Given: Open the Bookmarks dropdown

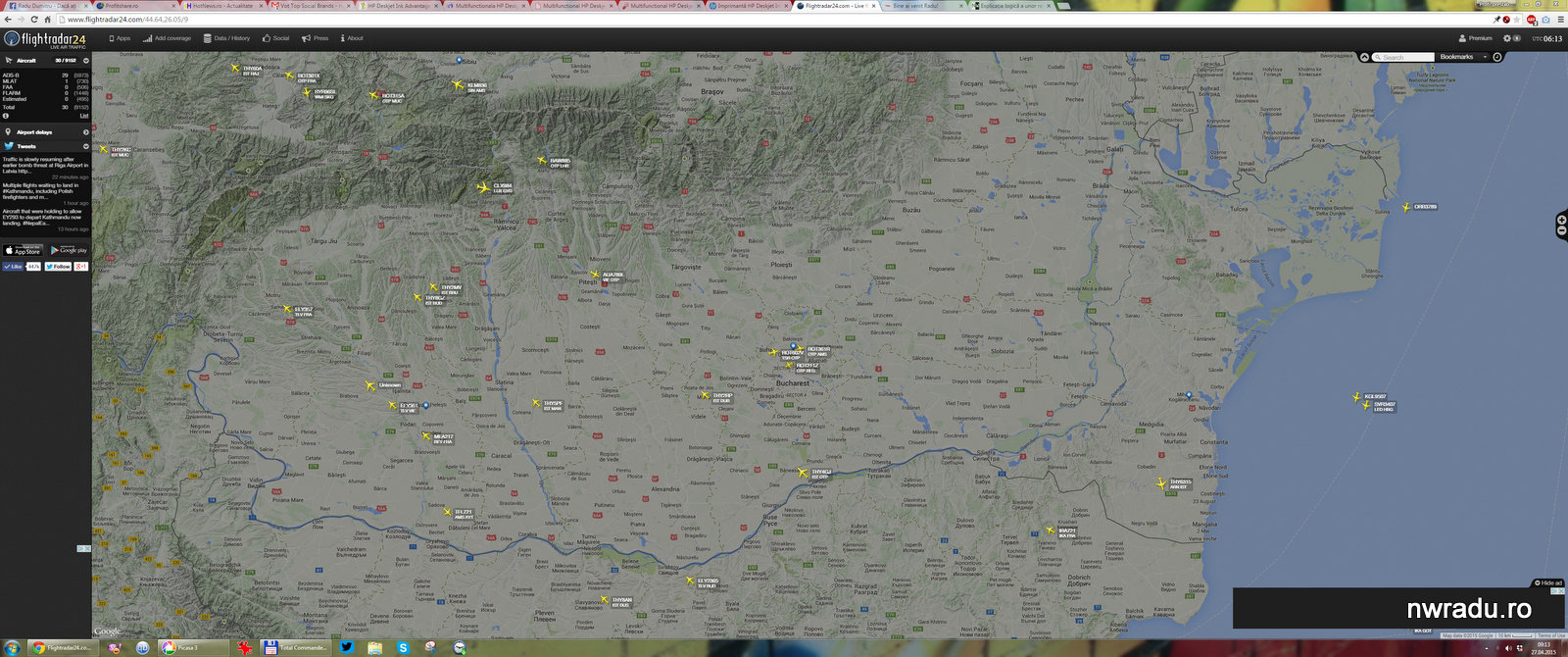Looking at the screenshot, I should click(1463, 57).
